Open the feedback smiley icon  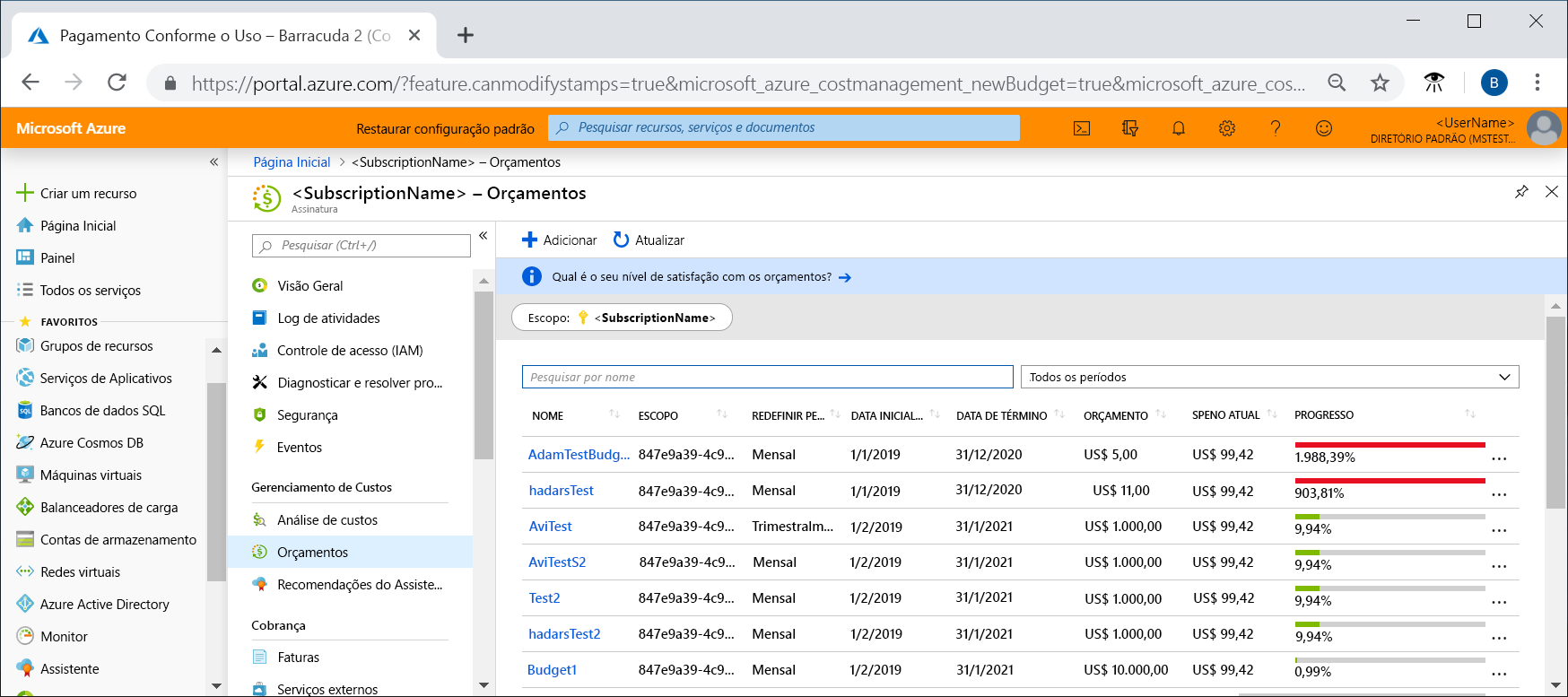[1324, 128]
